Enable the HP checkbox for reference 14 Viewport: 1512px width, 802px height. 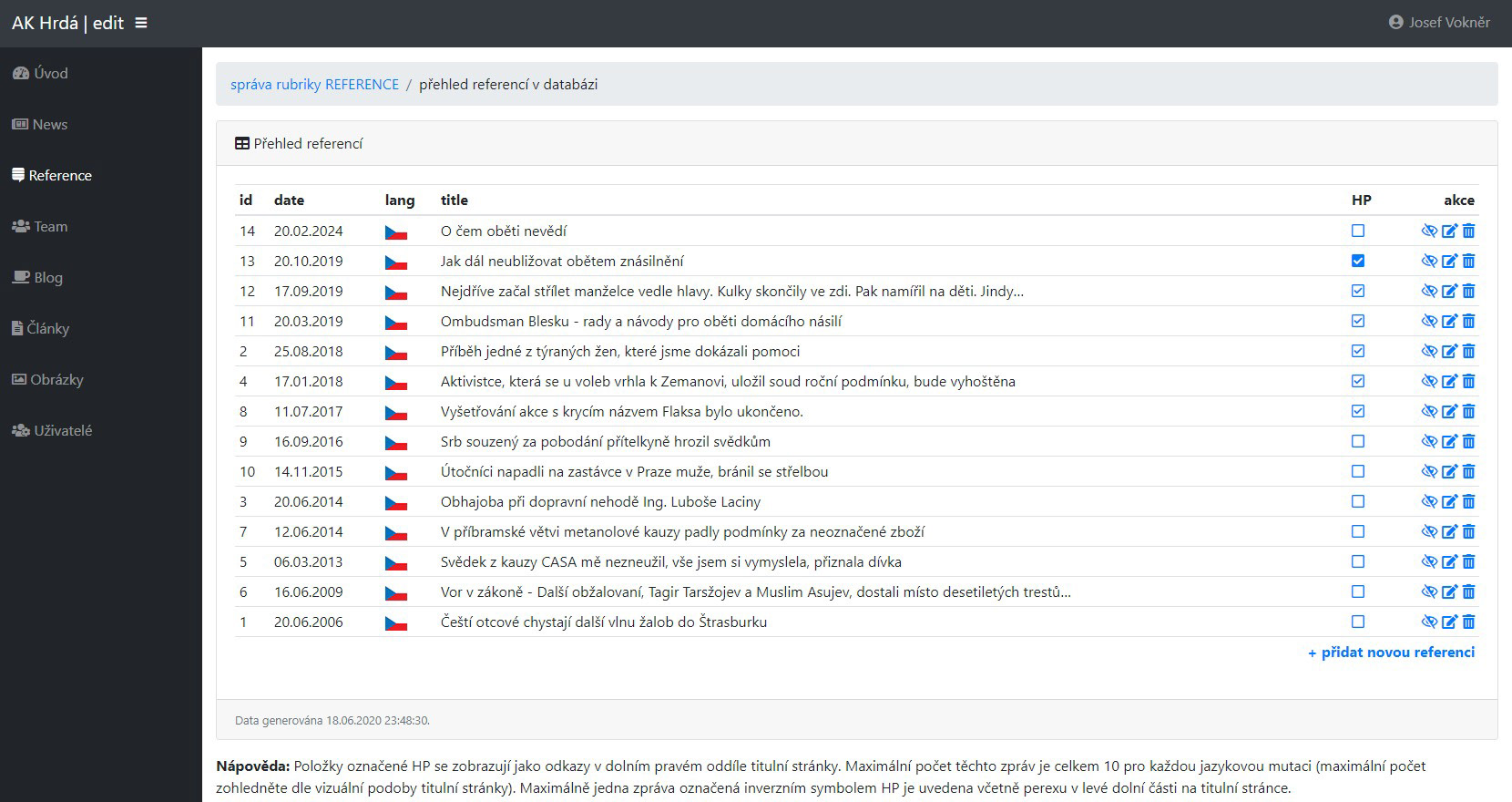click(1358, 231)
